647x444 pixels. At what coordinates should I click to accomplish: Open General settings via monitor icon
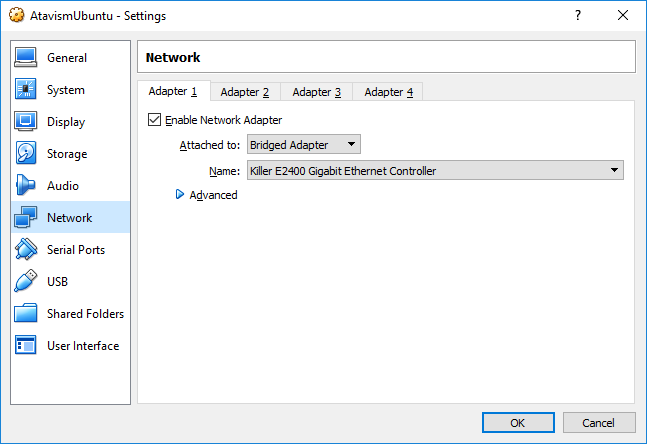26,58
